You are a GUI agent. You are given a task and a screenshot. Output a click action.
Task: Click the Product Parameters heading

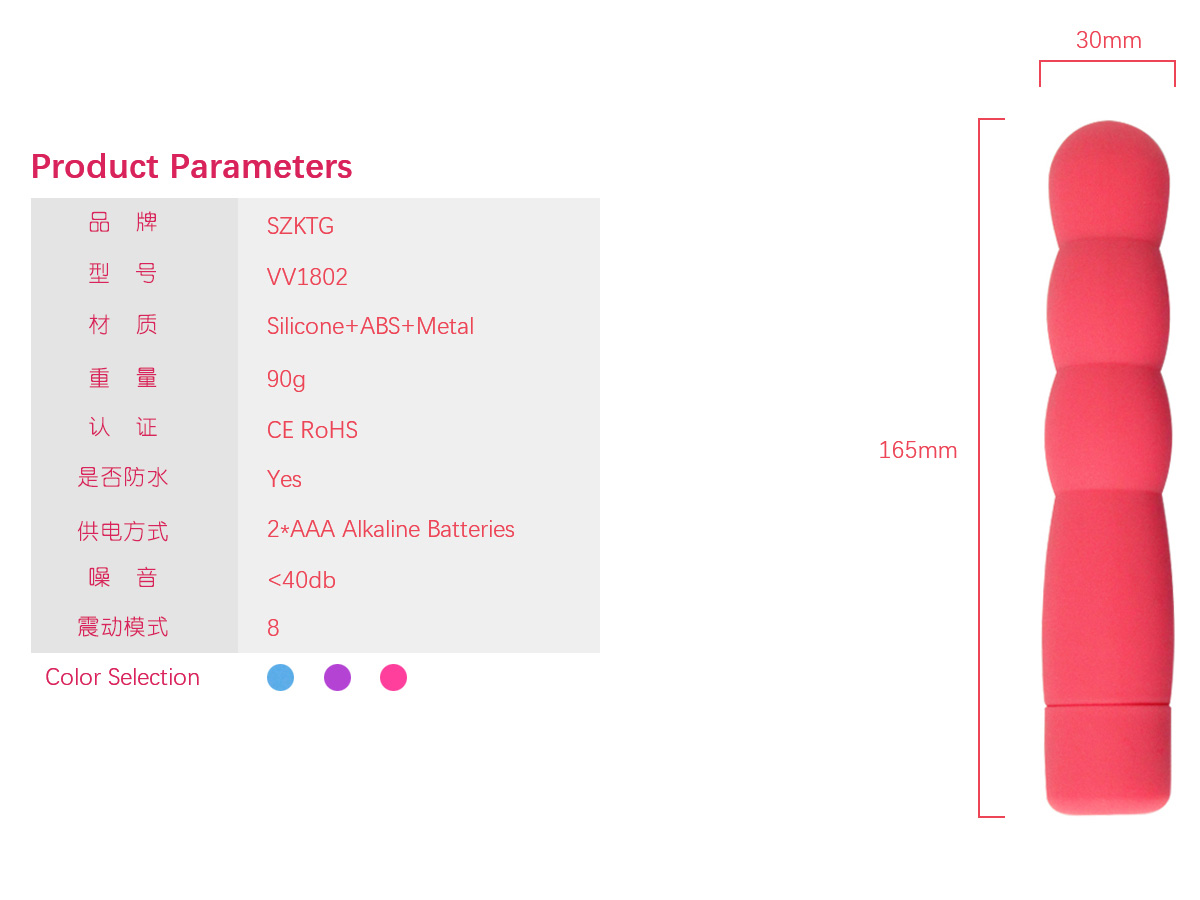pos(191,166)
